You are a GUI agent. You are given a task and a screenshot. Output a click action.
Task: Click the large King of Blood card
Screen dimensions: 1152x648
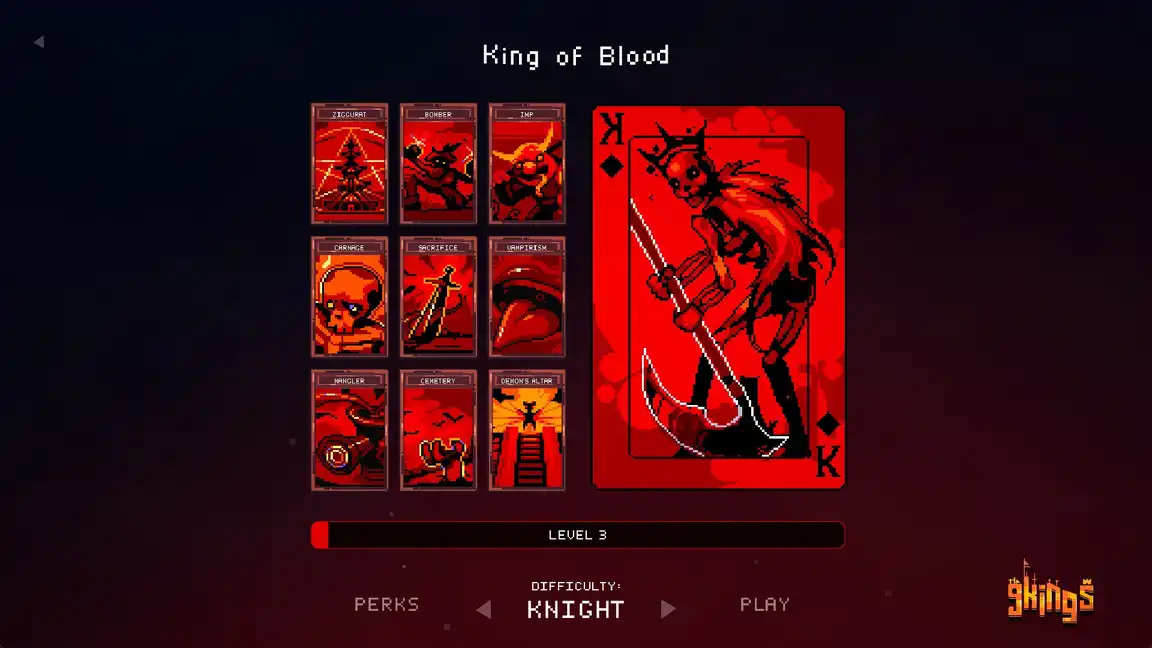pyautogui.click(x=719, y=298)
